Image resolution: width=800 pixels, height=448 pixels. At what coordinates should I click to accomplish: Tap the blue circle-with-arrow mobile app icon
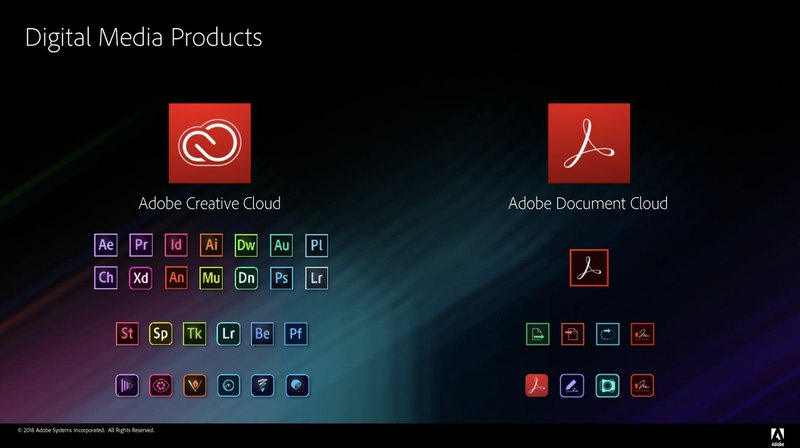229,385
